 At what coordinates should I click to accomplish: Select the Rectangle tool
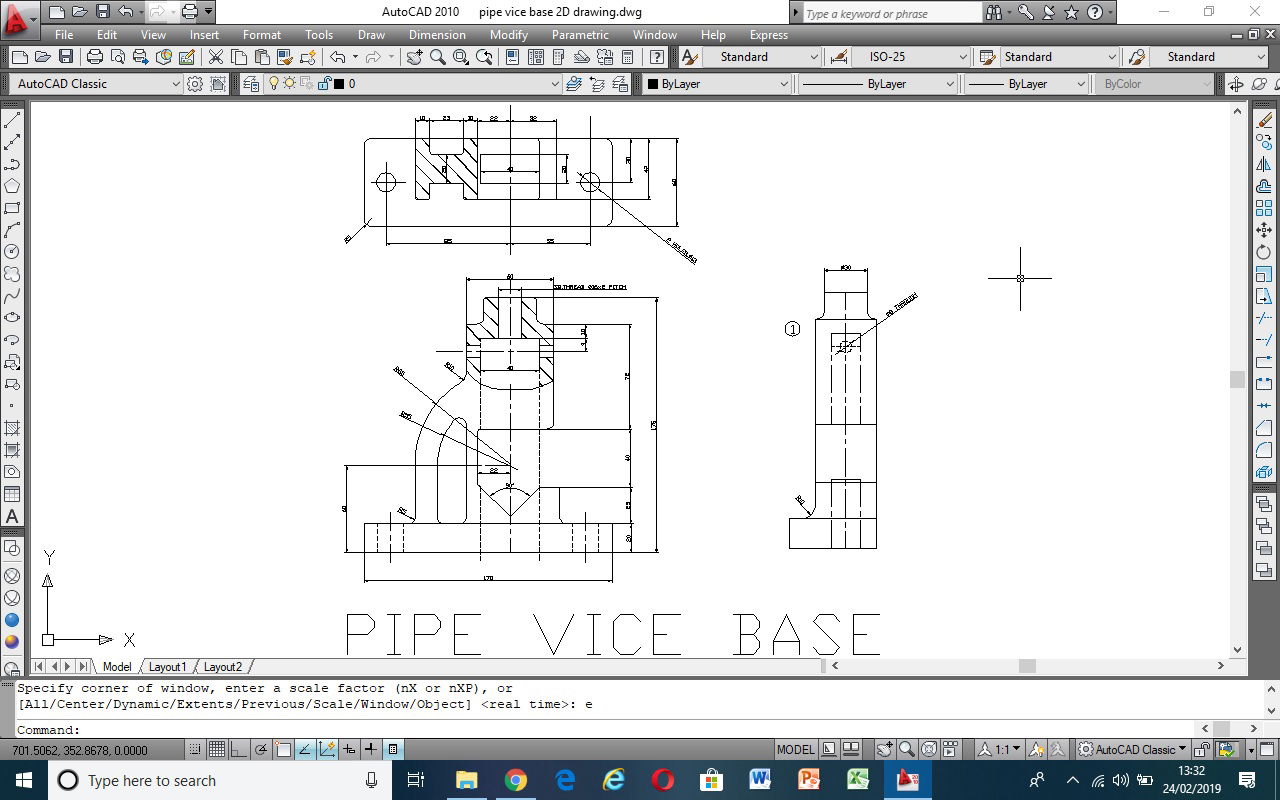click(x=13, y=207)
